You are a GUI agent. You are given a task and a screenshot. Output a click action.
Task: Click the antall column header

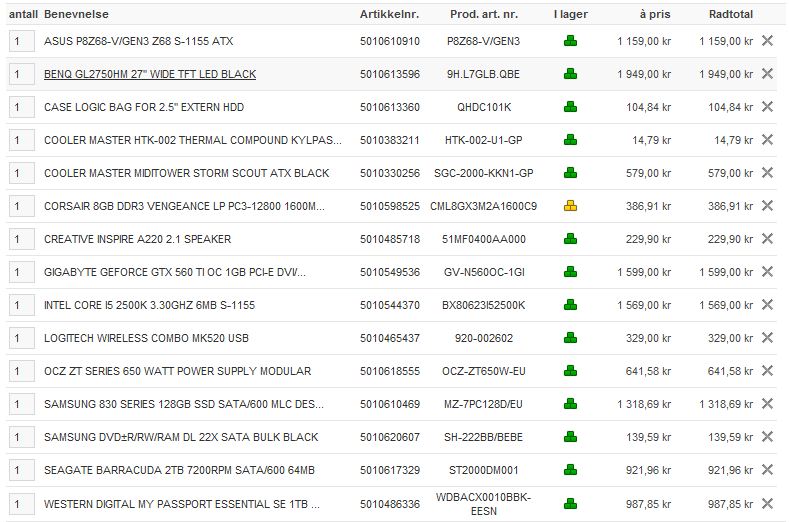pos(23,14)
